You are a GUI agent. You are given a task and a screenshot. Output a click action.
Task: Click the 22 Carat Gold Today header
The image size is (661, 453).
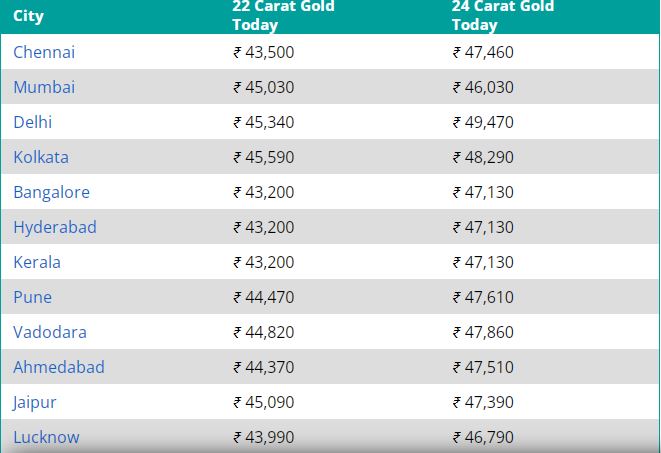coord(283,16)
